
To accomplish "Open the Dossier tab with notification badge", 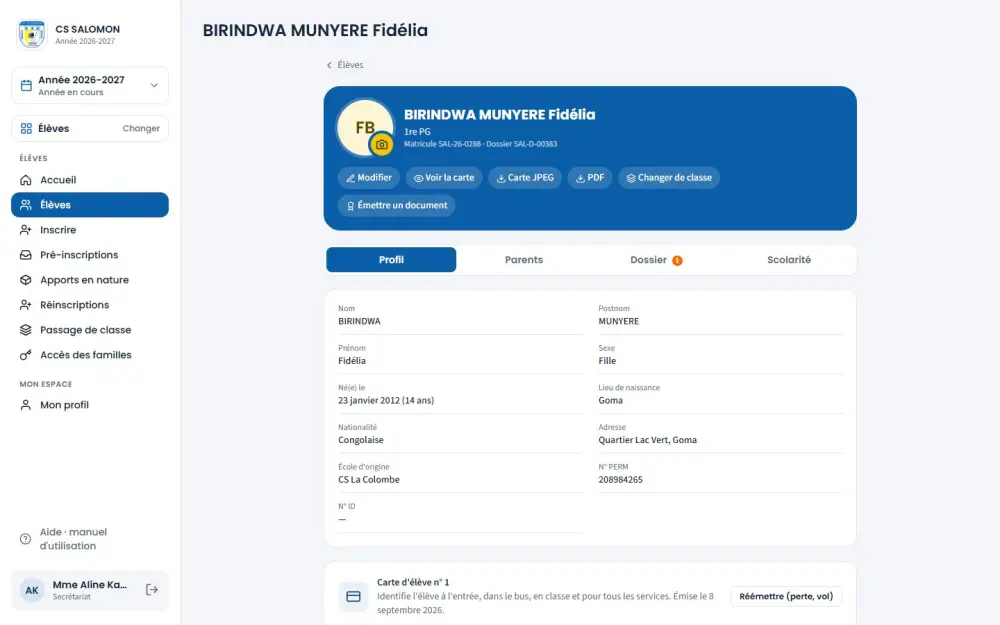I will point(656,260).
